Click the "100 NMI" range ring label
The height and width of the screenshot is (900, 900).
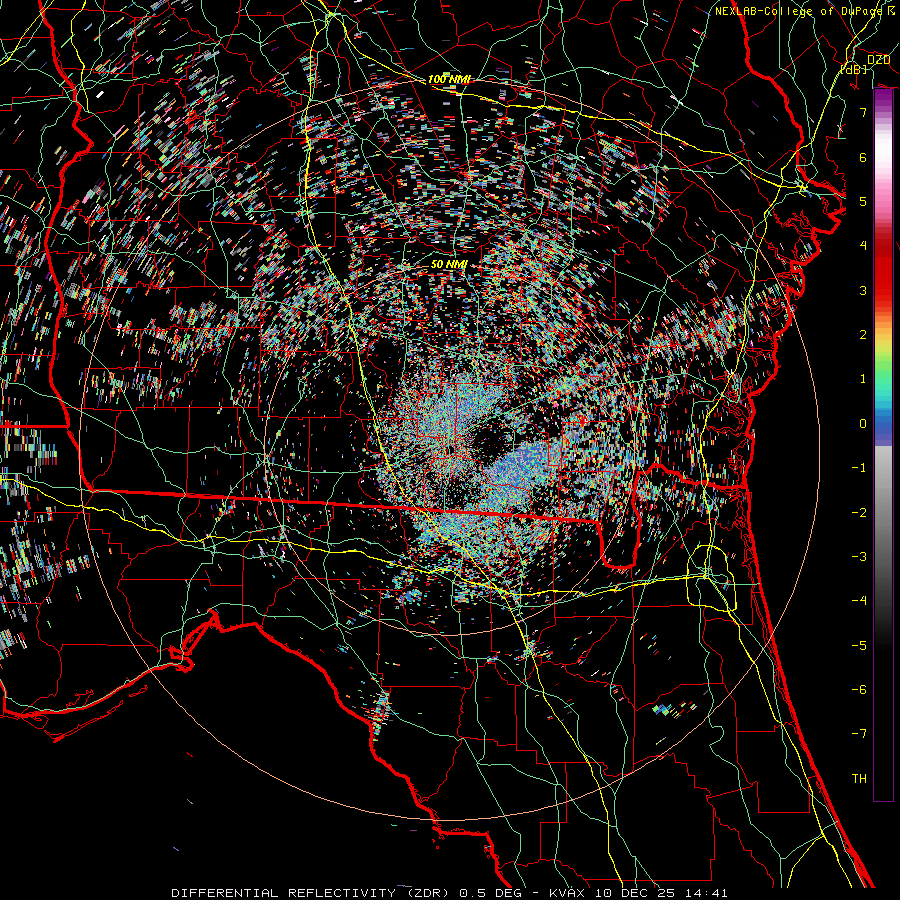point(449,79)
